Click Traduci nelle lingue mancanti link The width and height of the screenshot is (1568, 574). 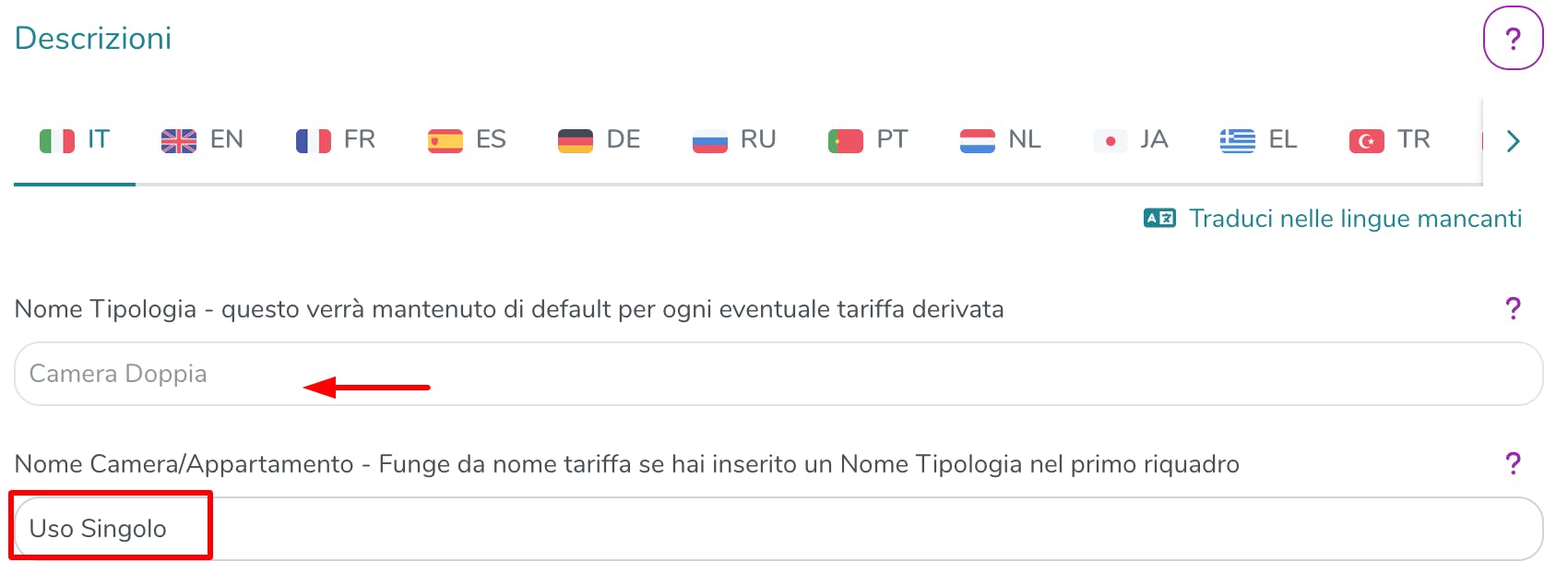click(x=1355, y=219)
